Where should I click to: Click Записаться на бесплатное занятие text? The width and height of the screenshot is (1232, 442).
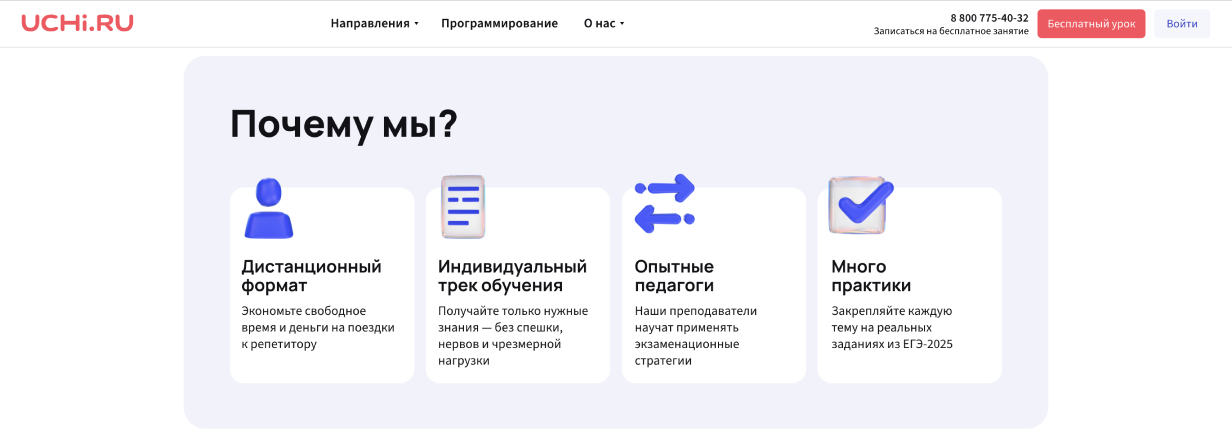pyautogui.click(x=951, y=31)
